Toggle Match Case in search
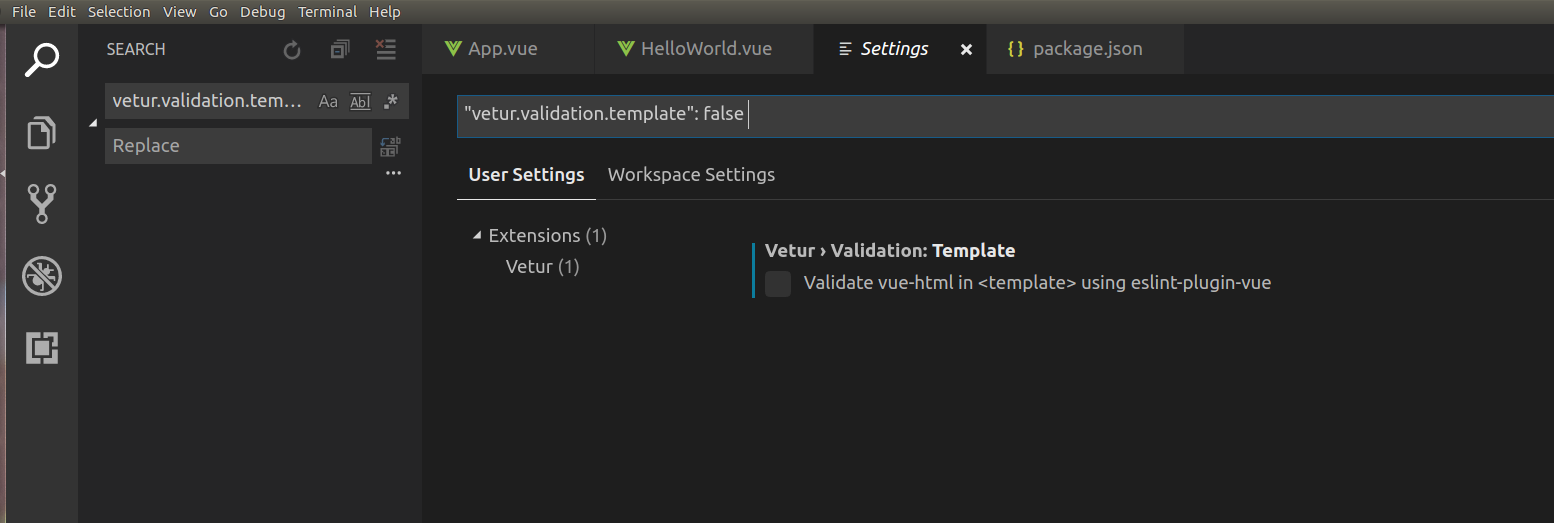The image size is (1554, 523). (328, 101)
